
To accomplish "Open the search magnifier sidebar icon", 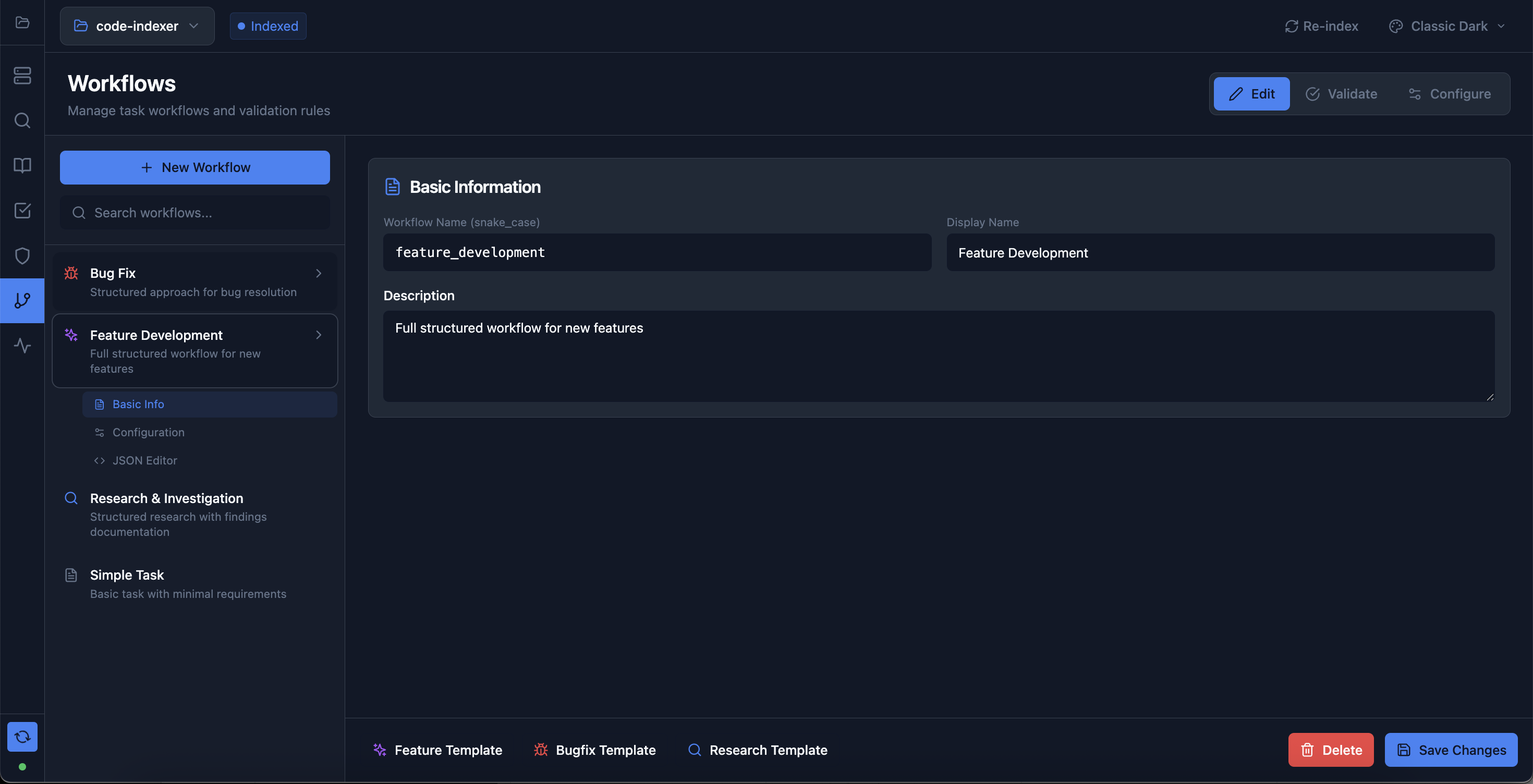I will tap(22, 121).
